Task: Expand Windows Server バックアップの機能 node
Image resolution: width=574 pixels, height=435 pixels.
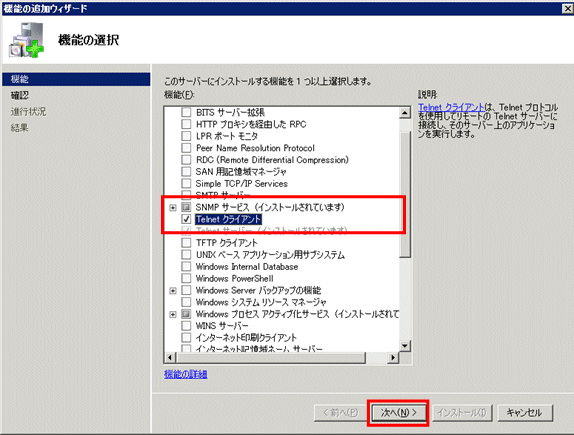Action: pyautogui.click(x=173, y=291)
